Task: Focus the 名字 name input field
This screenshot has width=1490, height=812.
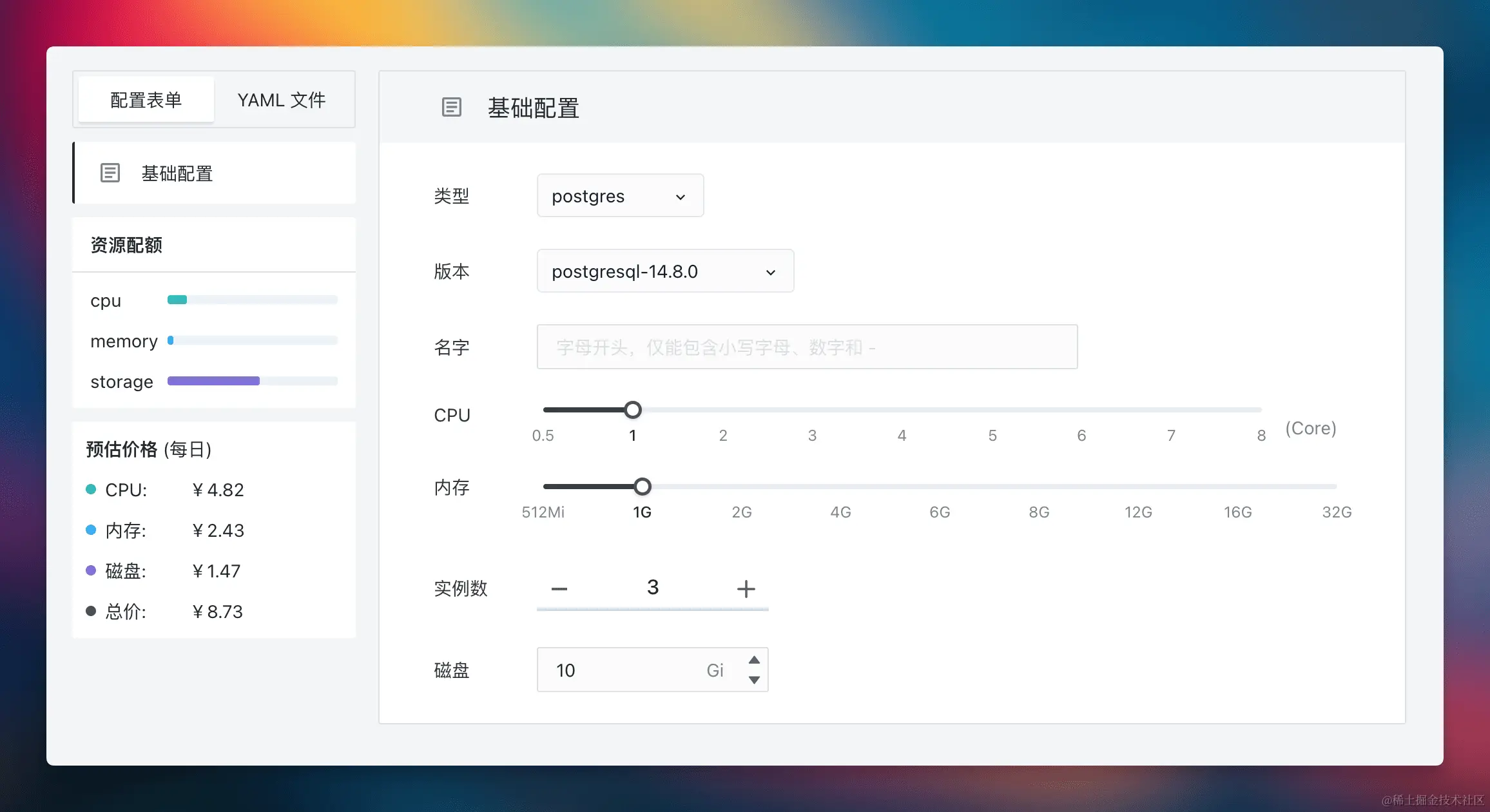Action: coord(806,347)
